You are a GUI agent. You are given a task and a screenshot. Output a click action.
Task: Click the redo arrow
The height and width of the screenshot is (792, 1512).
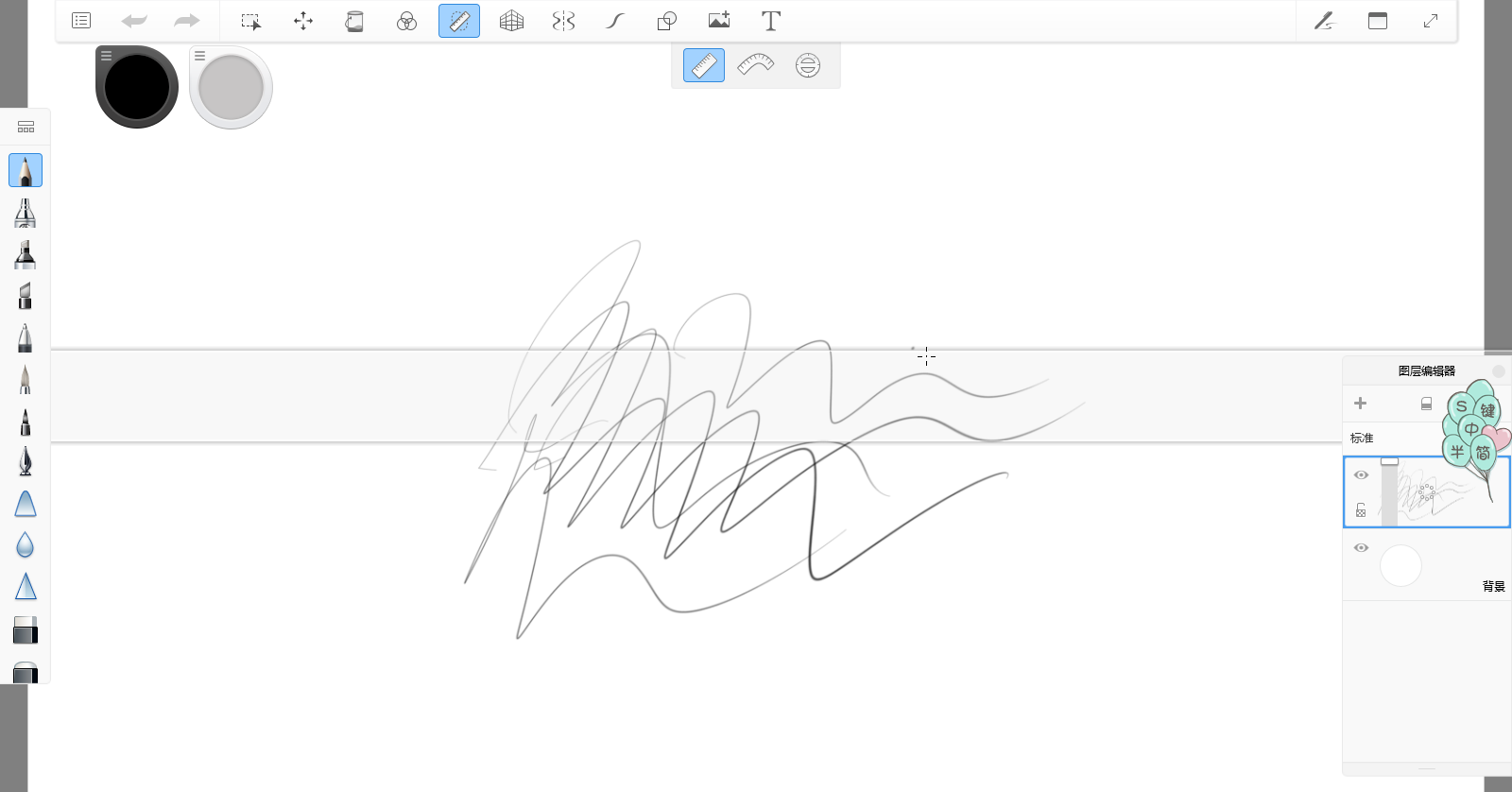coord(187,21)
